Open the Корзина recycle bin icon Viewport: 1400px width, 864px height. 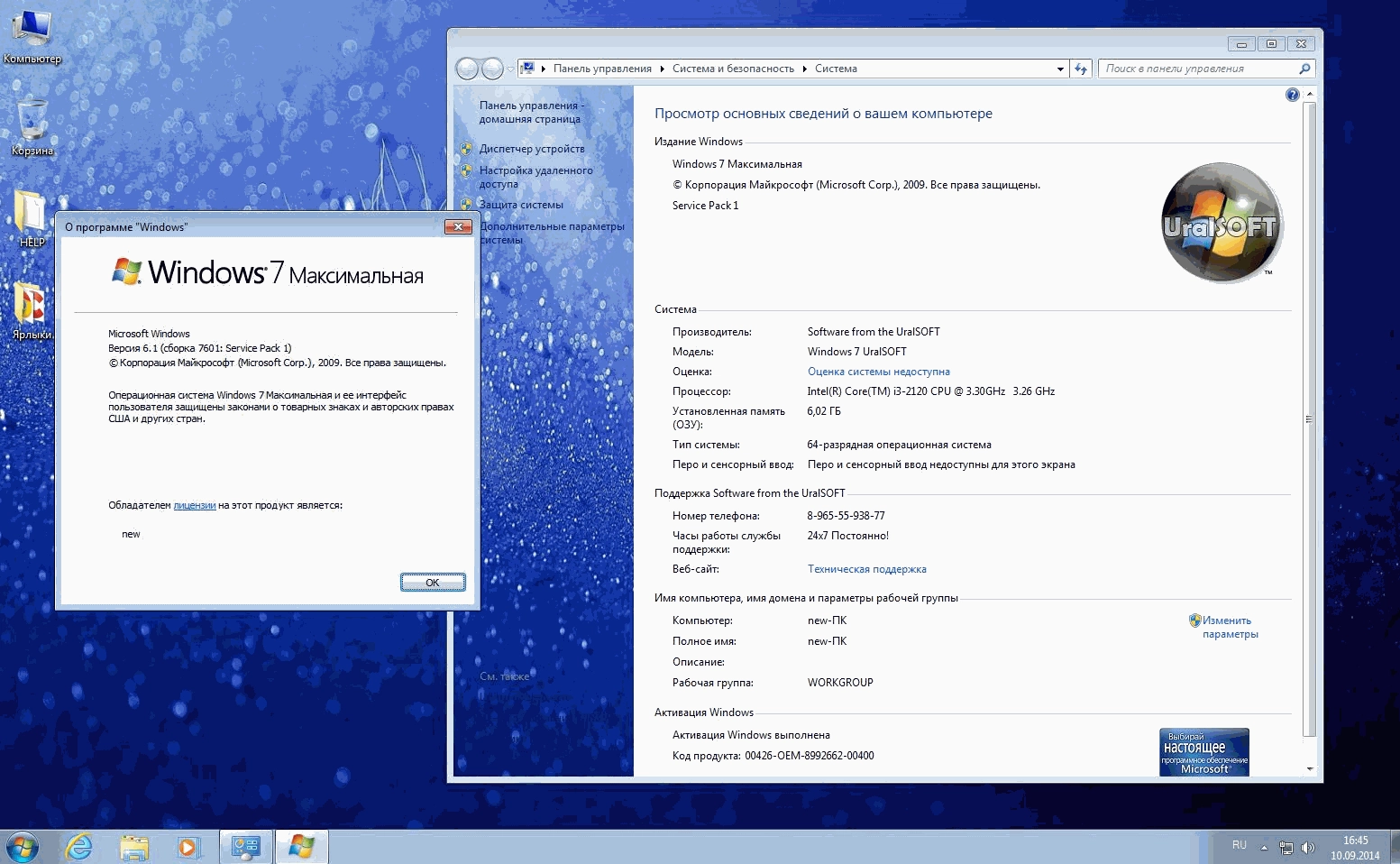point(32,126)
